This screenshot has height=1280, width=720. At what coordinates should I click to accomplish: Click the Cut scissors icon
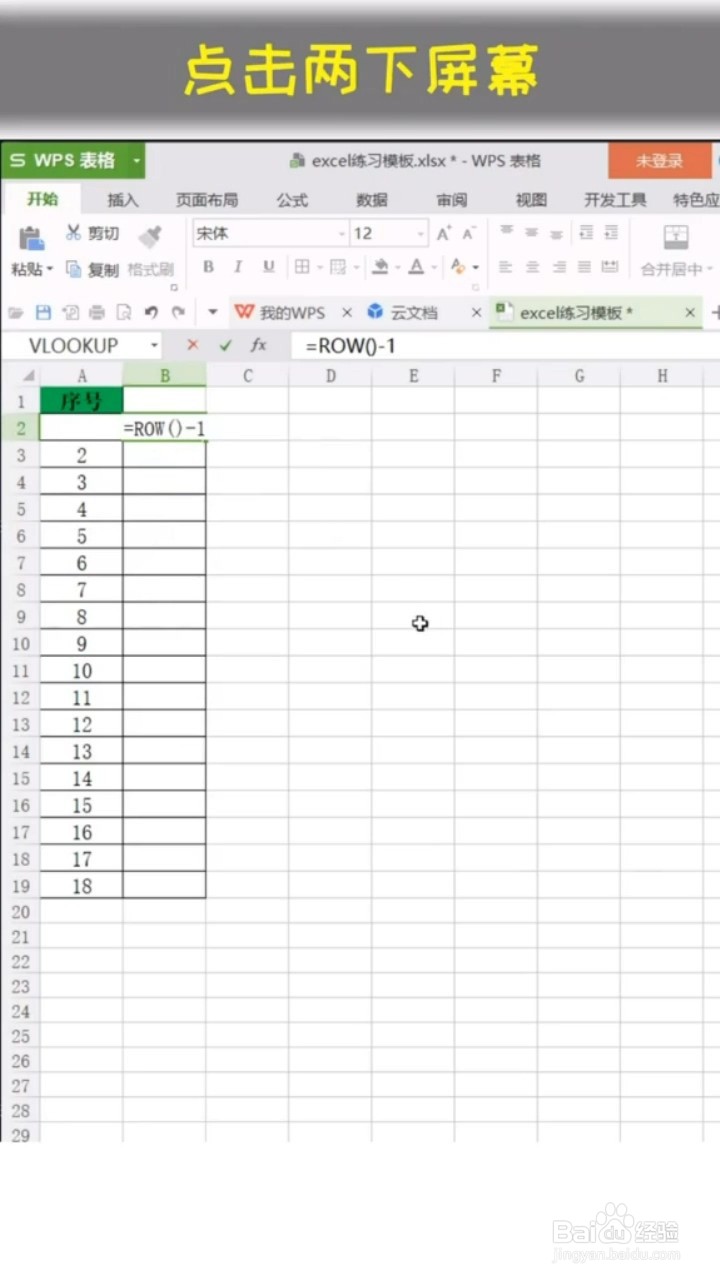pyautogui.click(x=73, y=233)
